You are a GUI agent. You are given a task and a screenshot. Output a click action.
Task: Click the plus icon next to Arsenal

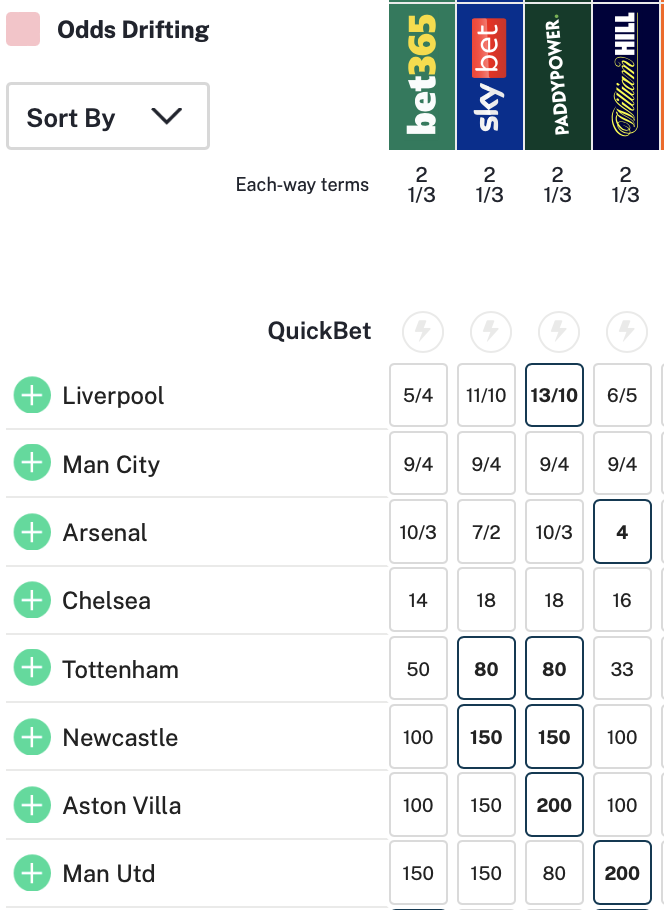pyautogui.click(x=32, y=532)
